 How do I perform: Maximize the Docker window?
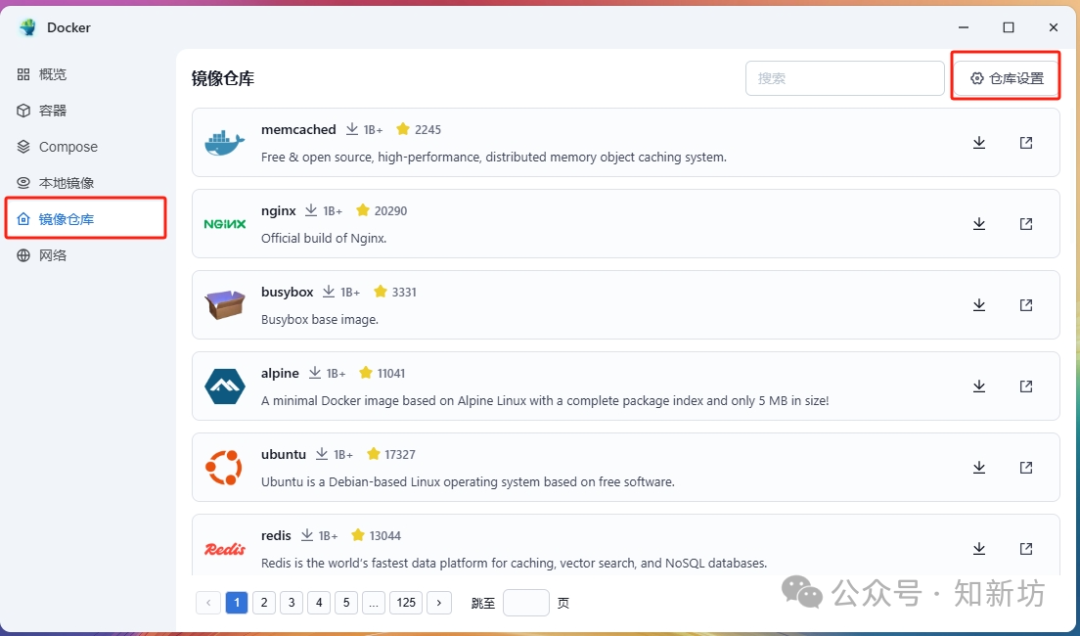click(1008, 28)
